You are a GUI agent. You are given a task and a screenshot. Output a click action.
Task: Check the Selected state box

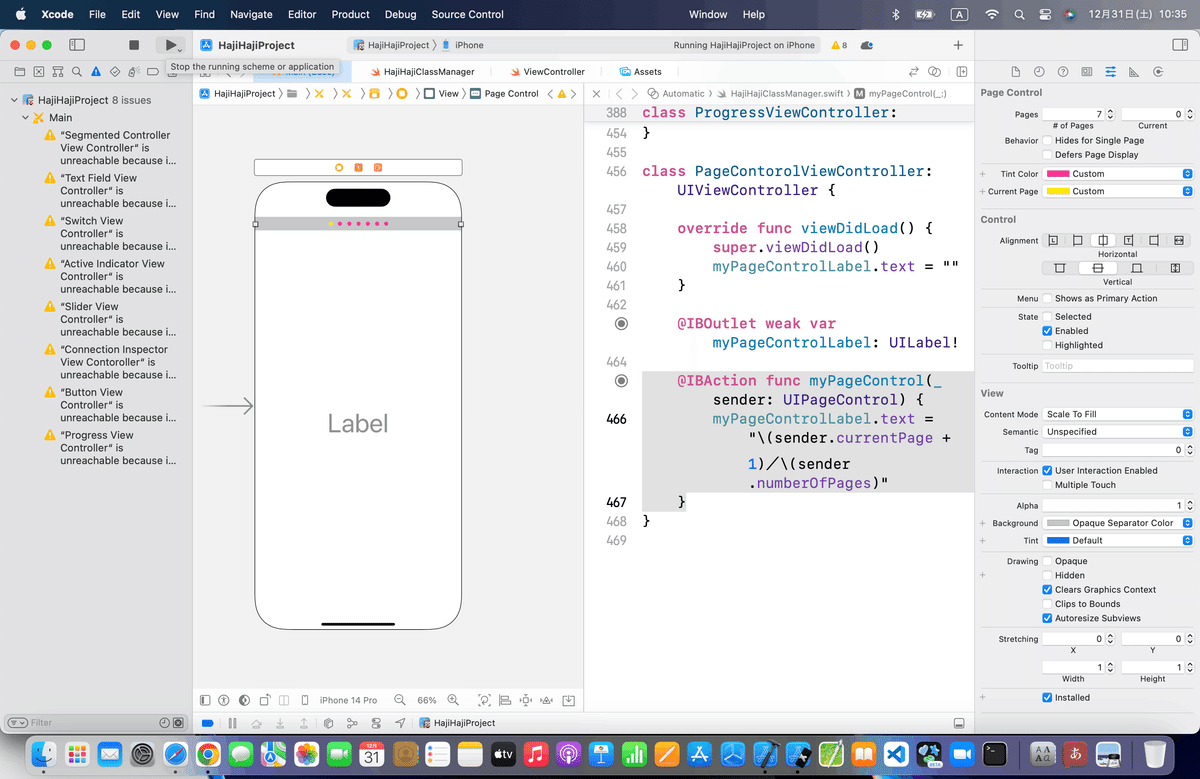[1047, 316]
